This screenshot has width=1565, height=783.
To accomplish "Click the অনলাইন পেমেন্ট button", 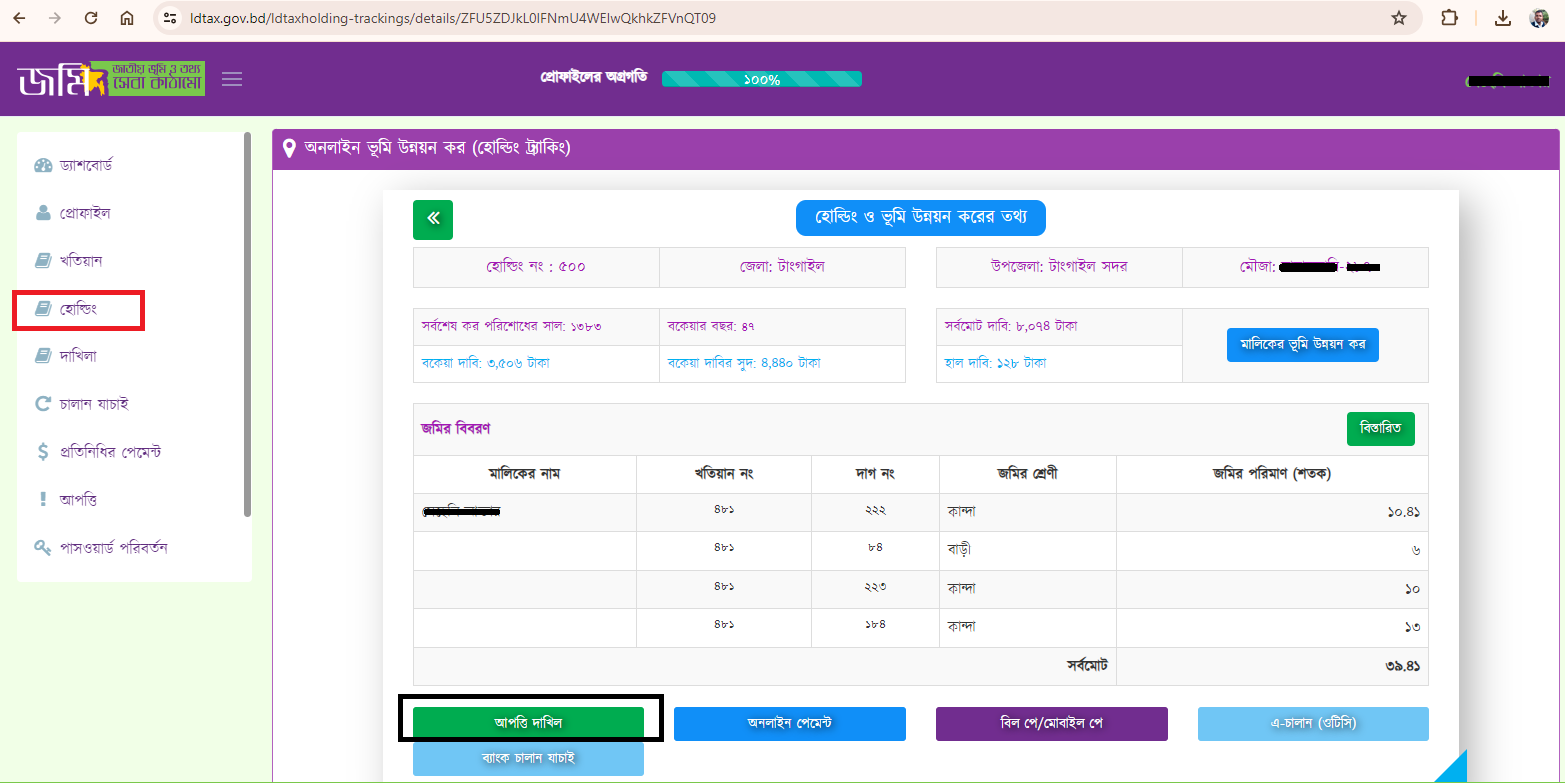I will pos(790,722).
